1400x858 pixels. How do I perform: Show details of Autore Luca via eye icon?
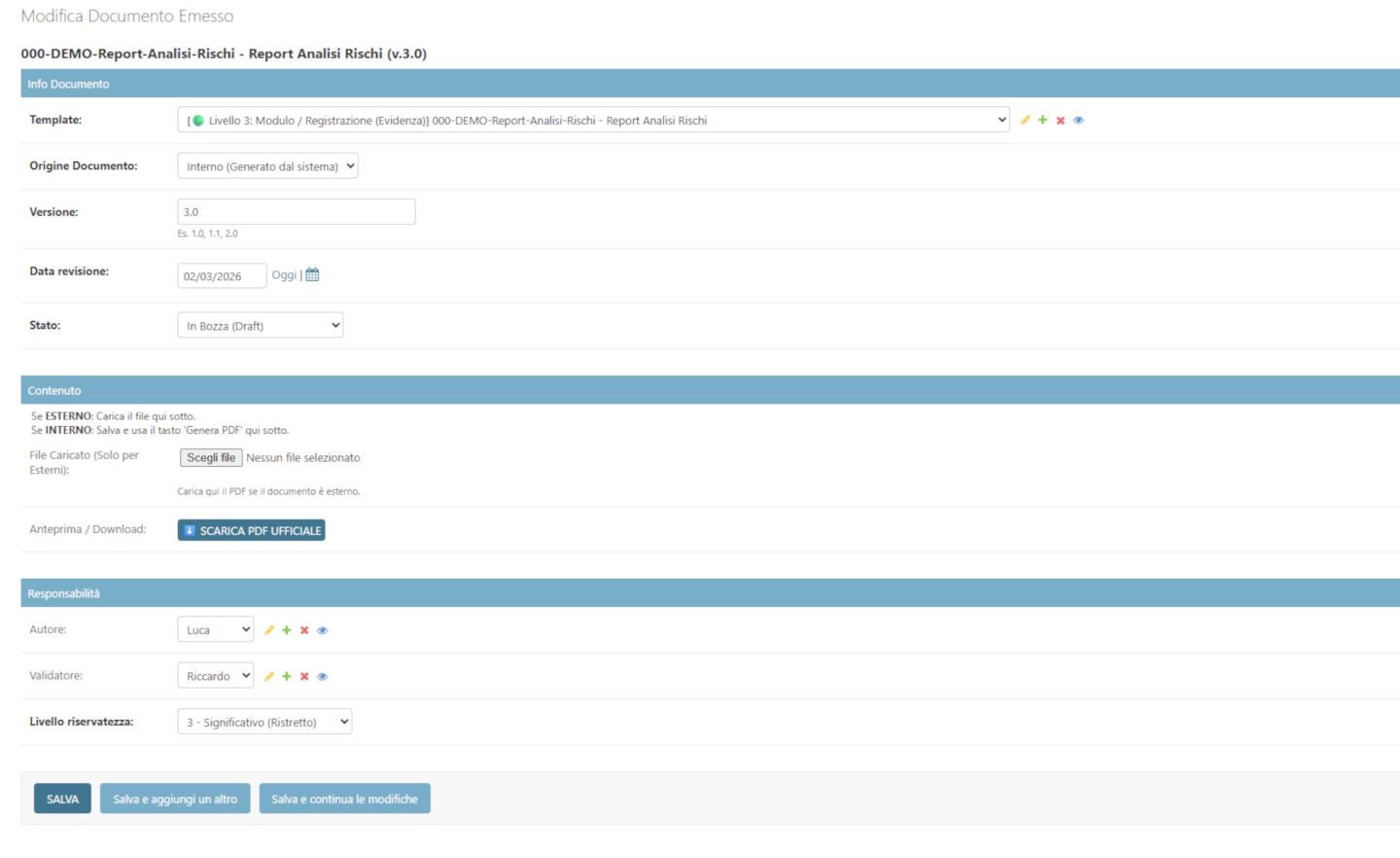[323, 629]
